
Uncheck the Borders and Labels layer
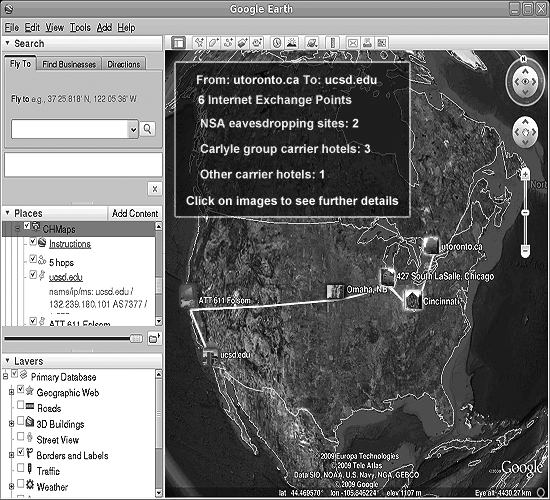click(21, 452)
